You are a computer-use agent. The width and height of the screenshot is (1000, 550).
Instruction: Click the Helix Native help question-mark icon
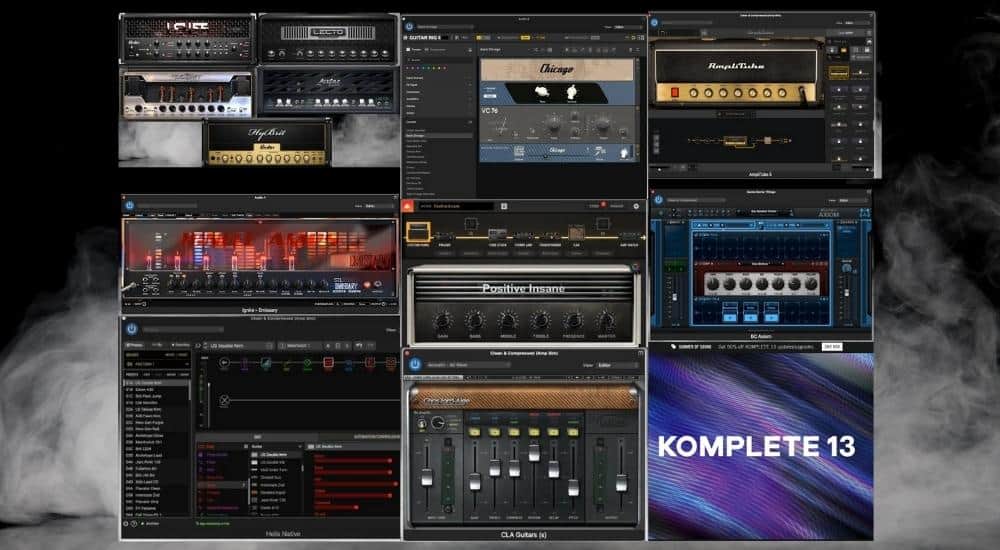pos(134,523)
